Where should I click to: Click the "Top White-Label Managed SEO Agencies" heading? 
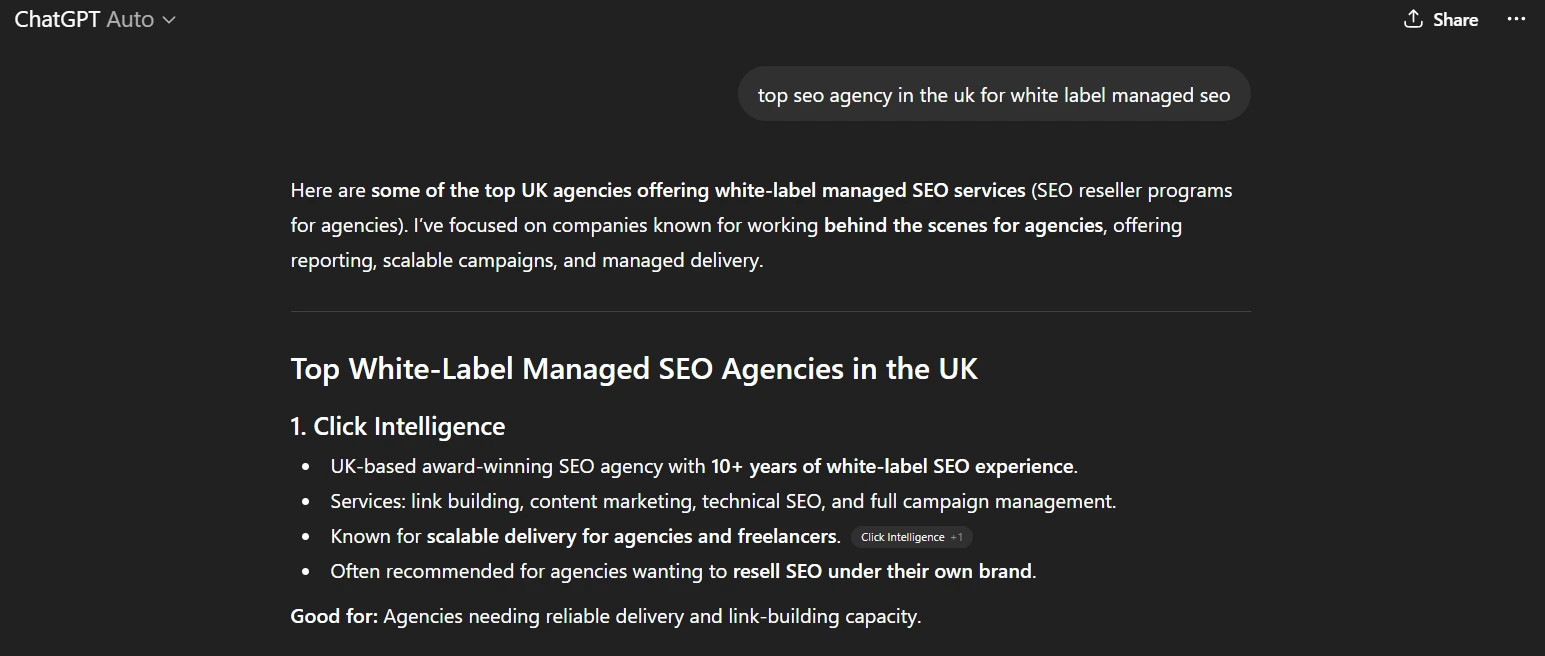[634, 368]
